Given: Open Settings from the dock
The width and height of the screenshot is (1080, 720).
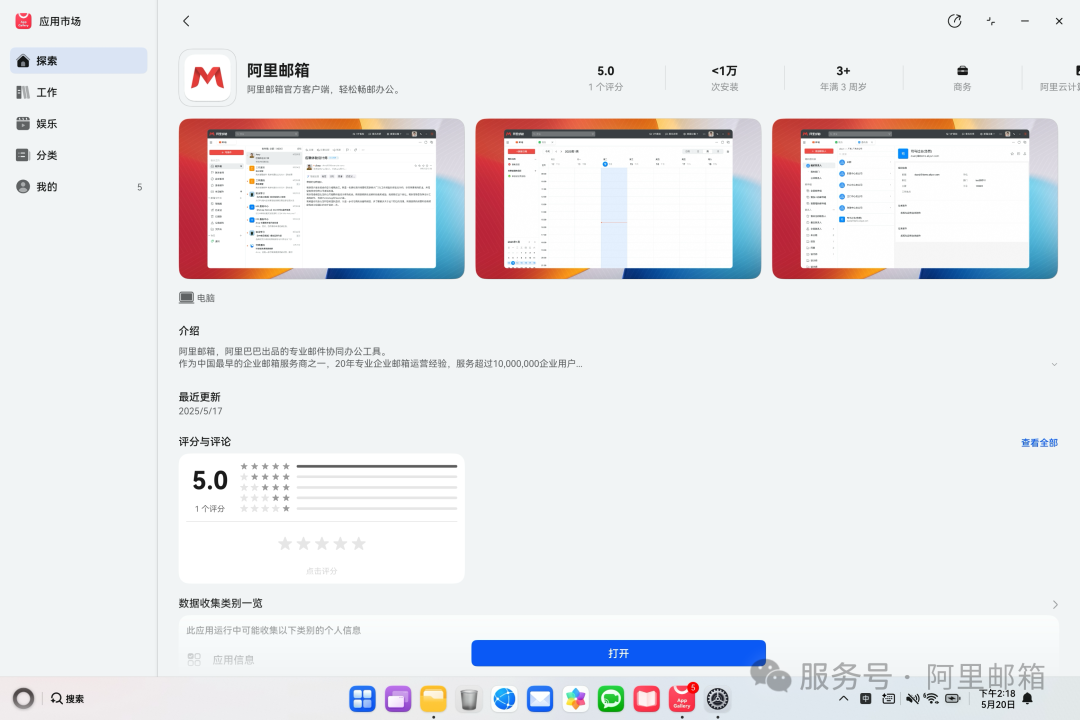Looking at the screenshot, I should tap(718, 698).
